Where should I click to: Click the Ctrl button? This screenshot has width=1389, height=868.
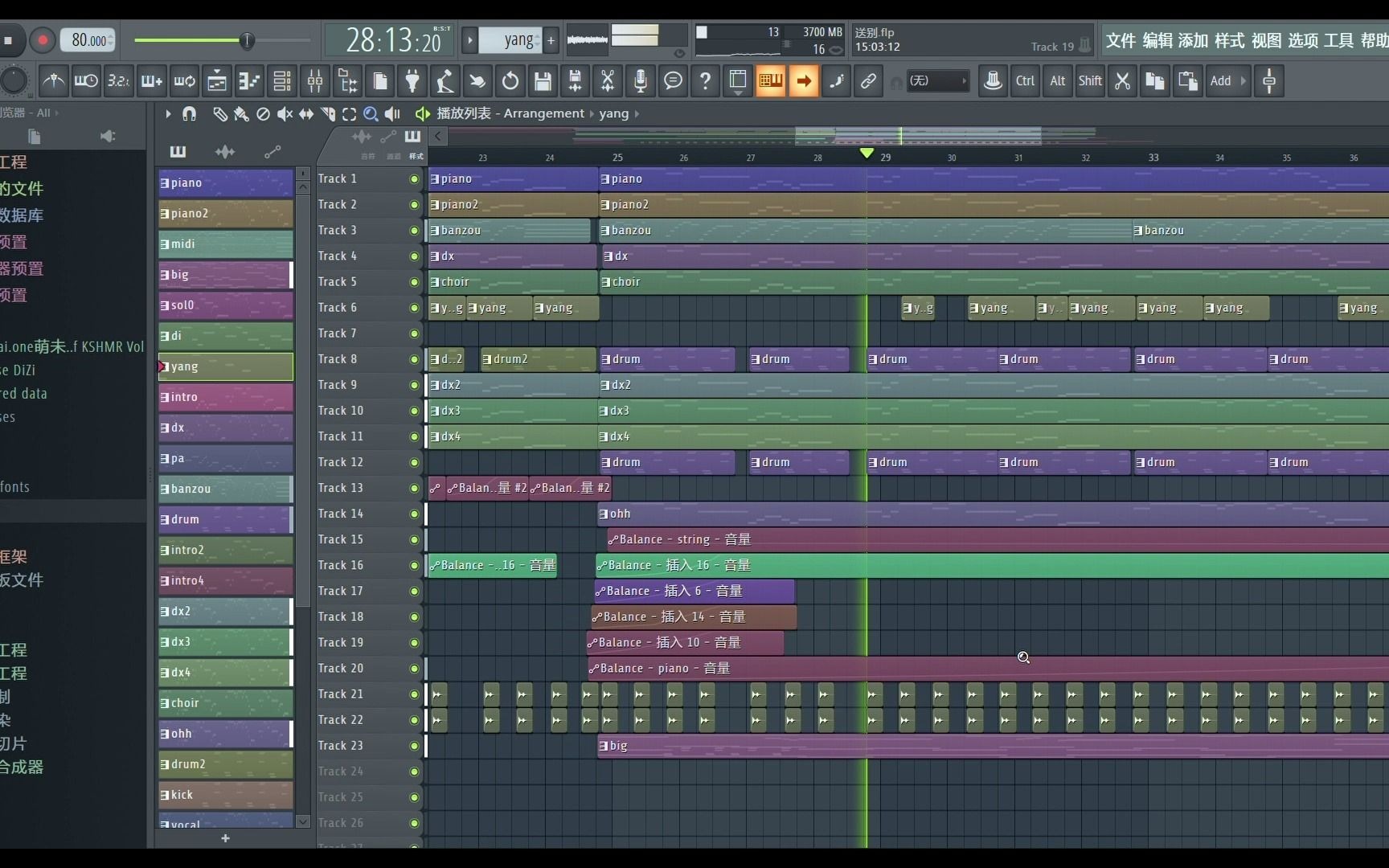pos(1026,81)
